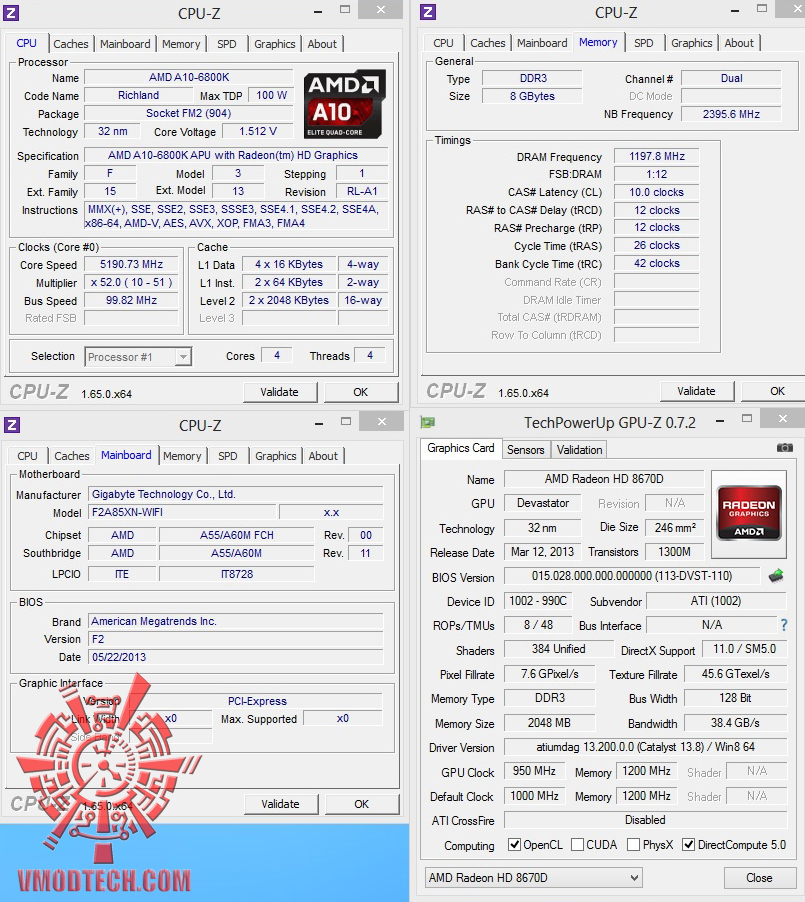The height and width of the screenshot is (902, 805).
Task: Toggle the PhysX checkbox
Action: tap(633, 844)
